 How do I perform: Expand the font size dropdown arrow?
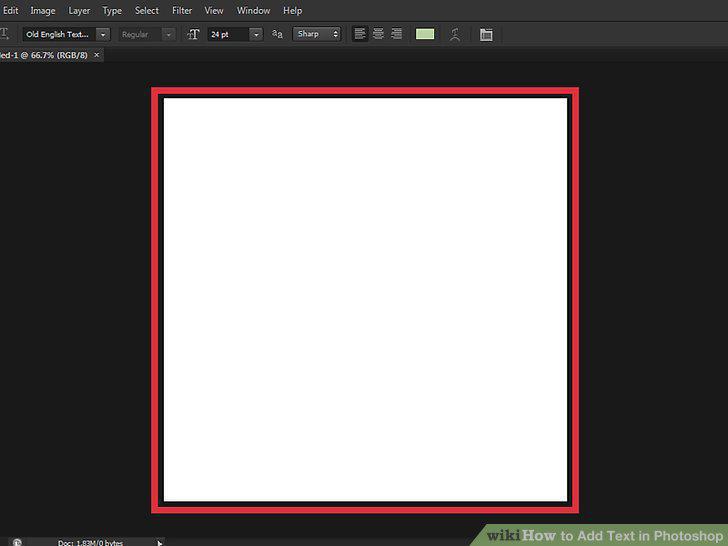[256, 34]
